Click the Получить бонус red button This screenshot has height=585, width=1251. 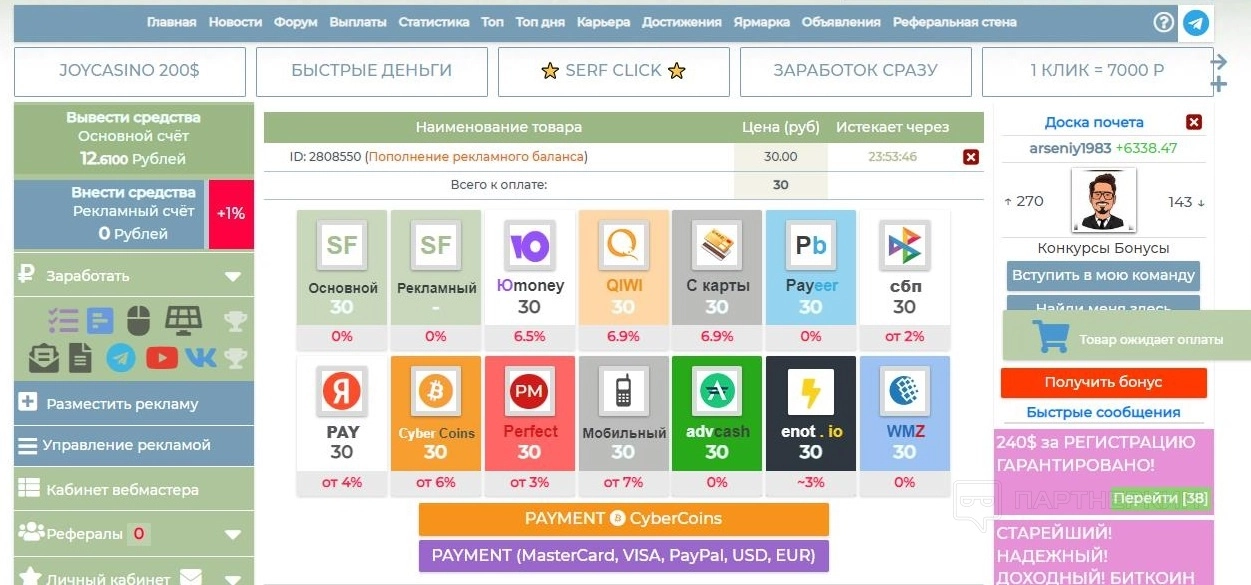tap(1103, 382)
